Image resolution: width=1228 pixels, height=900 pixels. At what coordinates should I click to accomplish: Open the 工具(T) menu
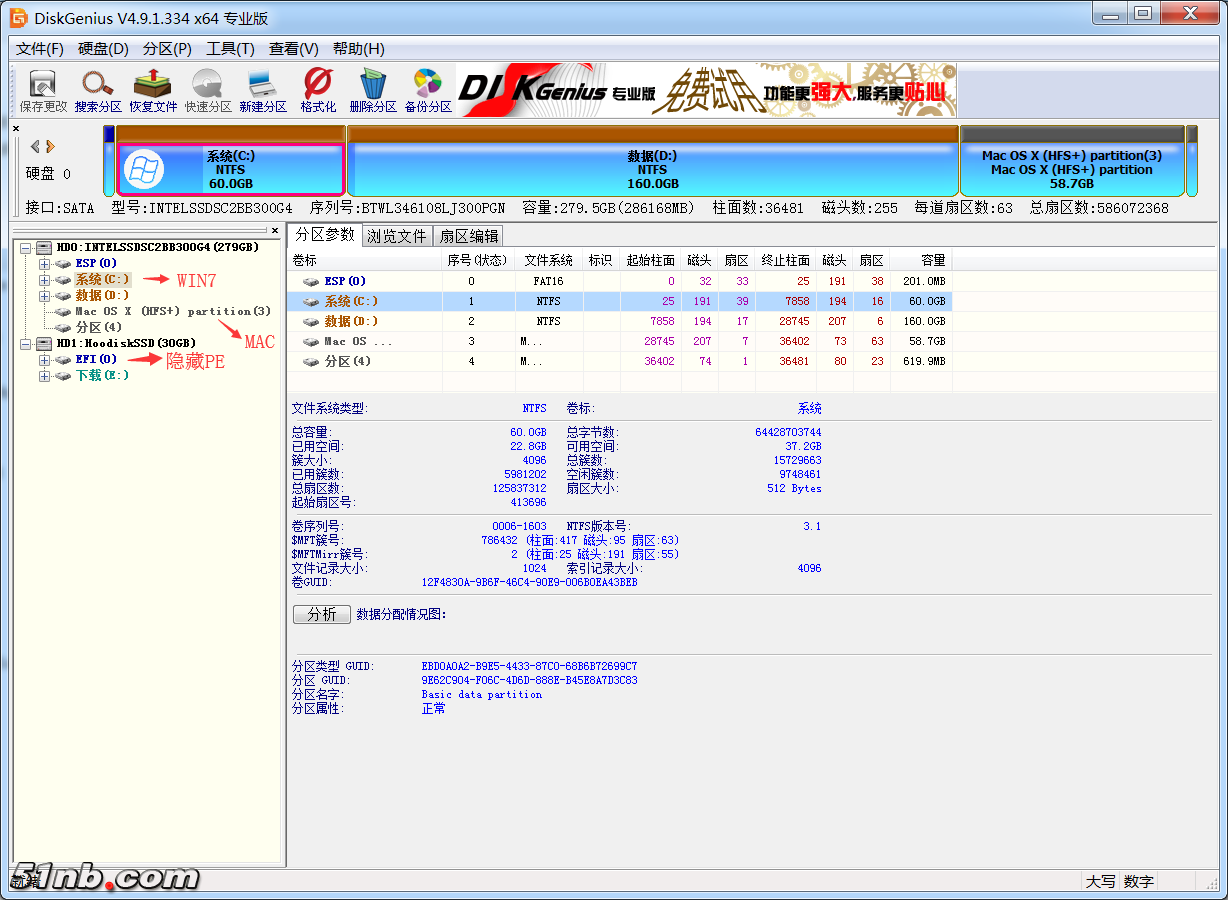pyautogui.click(x=229, y=48)
